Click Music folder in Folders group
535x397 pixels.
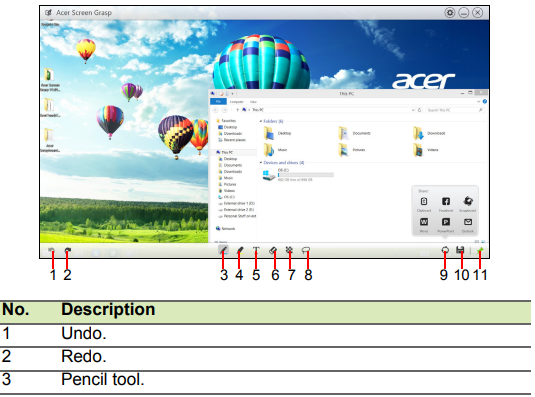[276, 150]
